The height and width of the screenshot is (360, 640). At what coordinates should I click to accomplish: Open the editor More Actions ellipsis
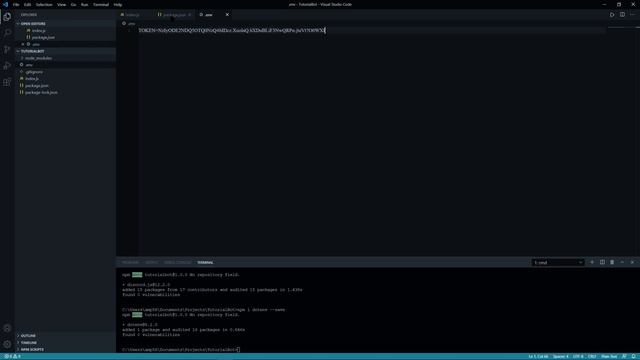click(632, 15)
